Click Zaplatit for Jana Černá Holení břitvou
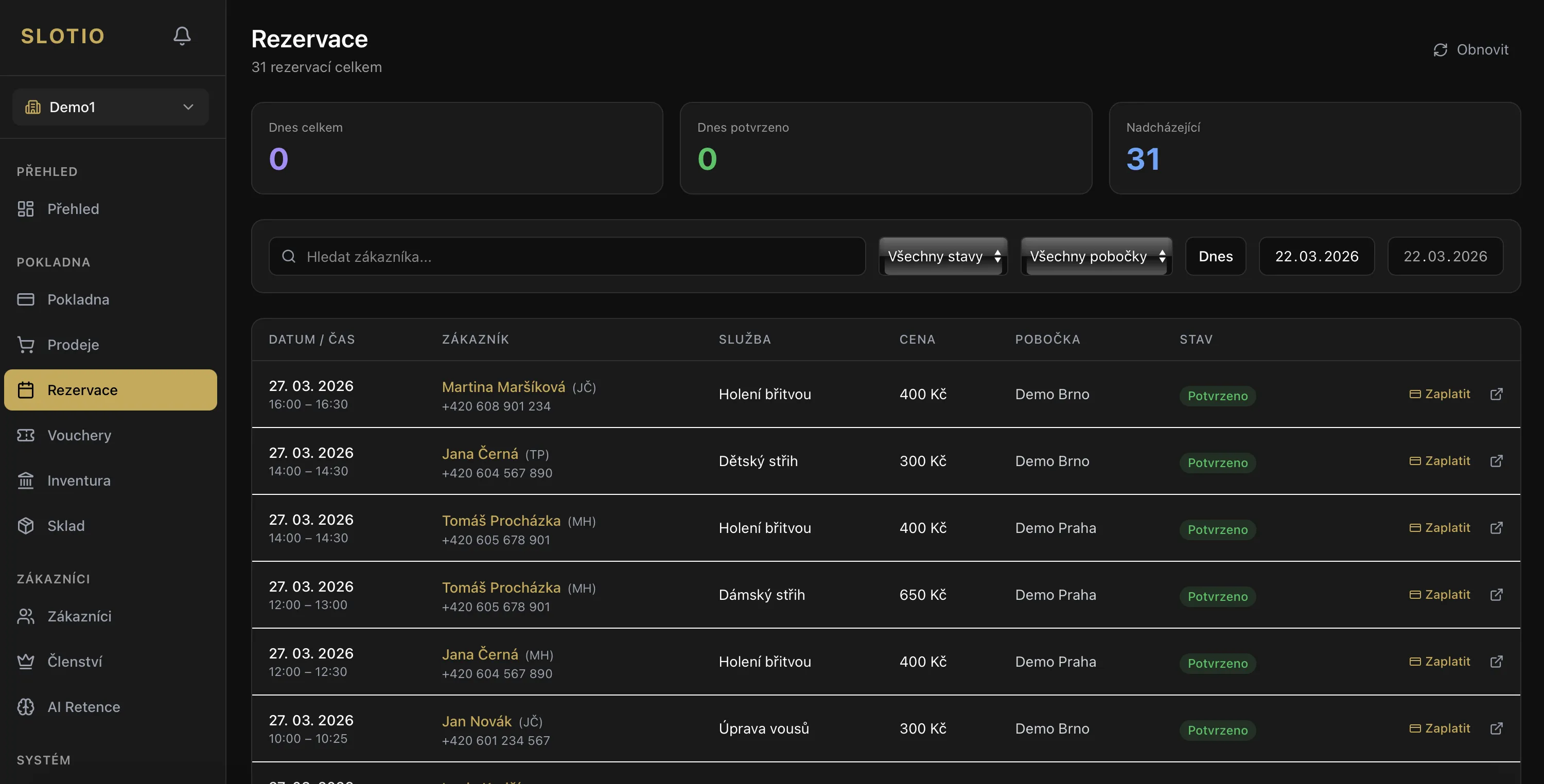 (1439, 662)
